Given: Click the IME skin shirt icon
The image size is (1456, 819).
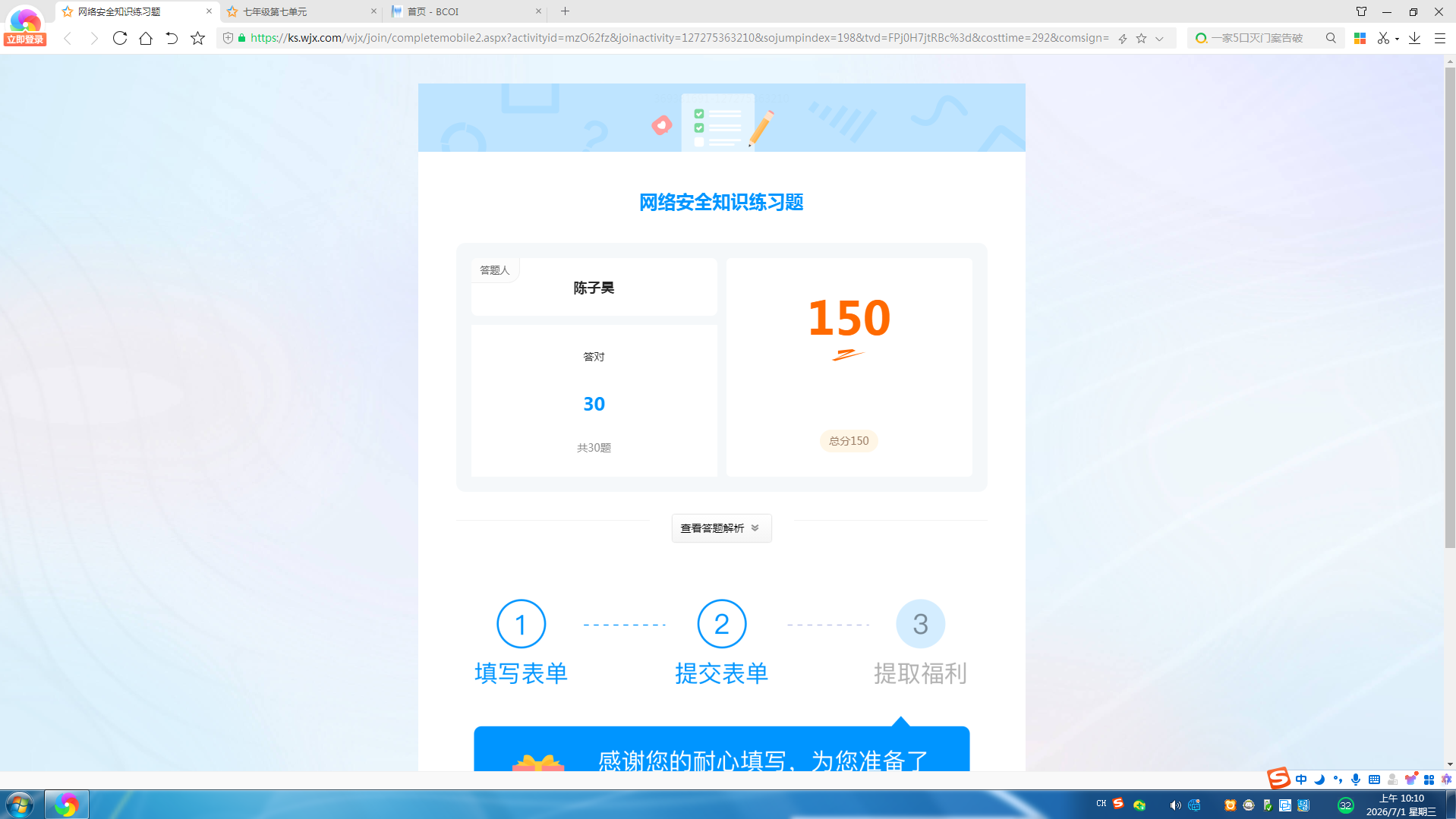Looking at the screenshot, I should 1411,780.
